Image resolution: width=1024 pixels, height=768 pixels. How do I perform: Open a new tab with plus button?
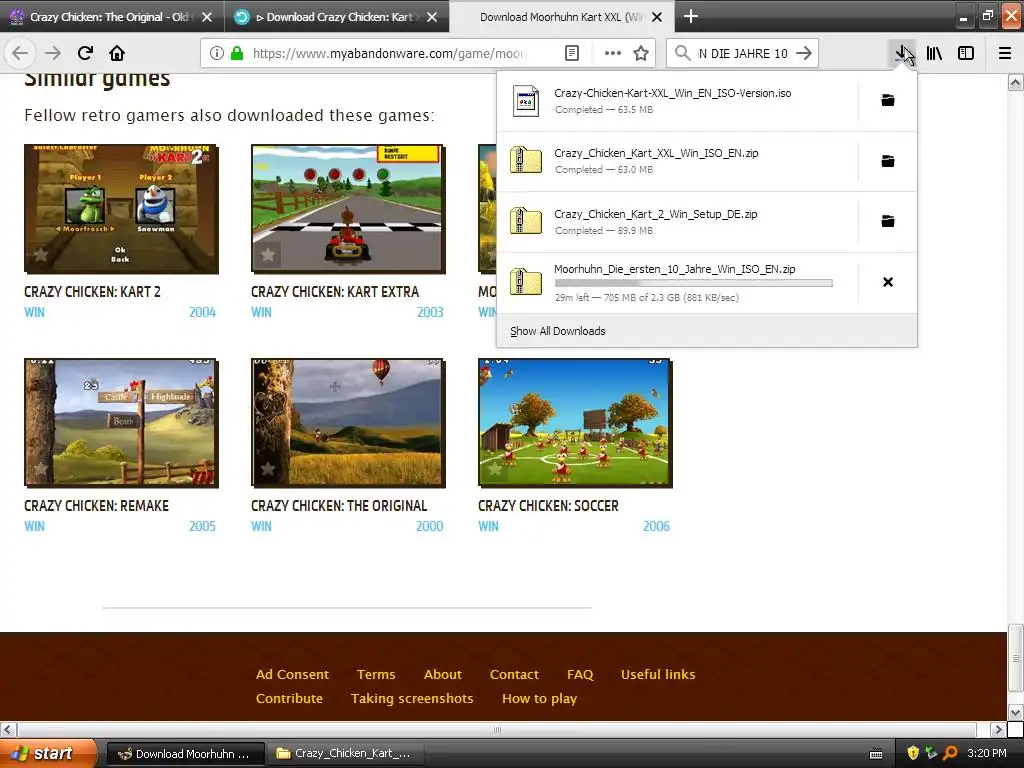[x=690, y=16]
